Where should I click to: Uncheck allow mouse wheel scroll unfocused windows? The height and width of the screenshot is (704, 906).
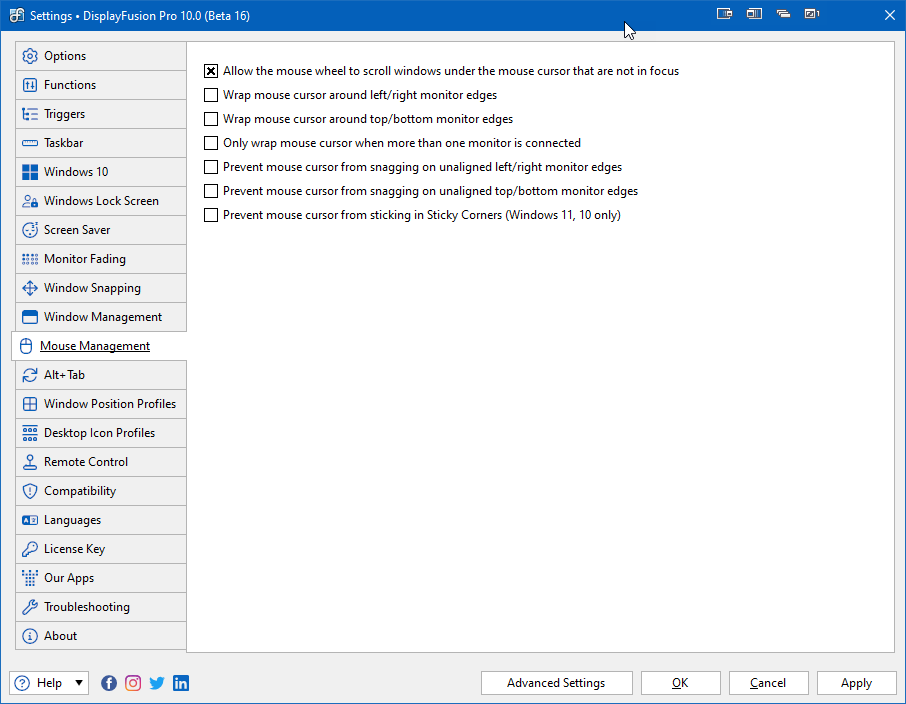(211, 71)
